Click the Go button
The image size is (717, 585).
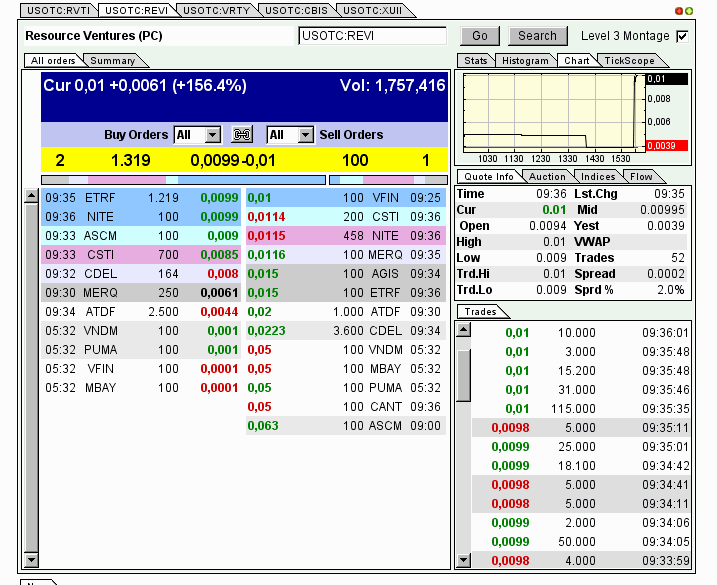[480, 36]
